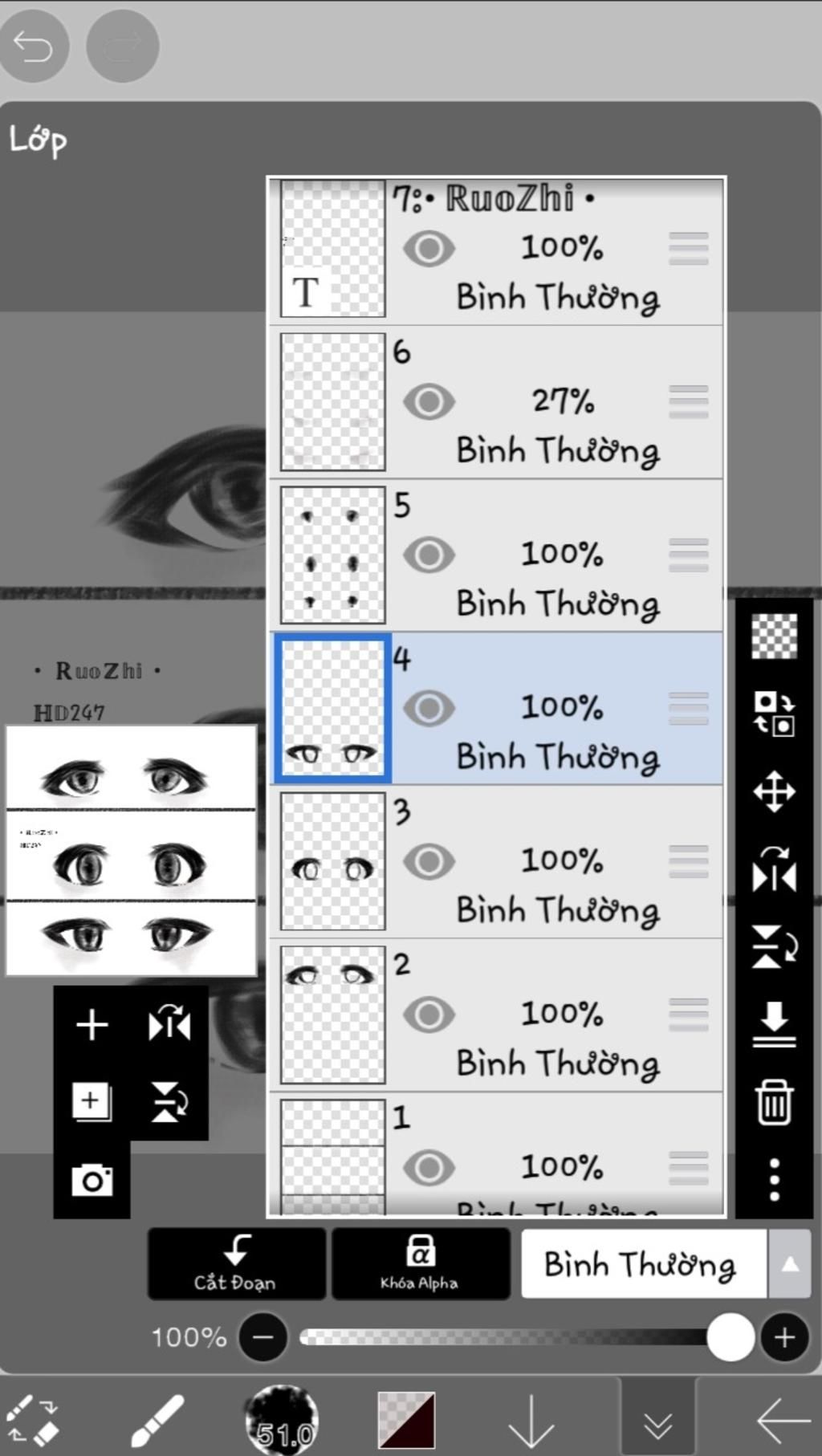Image resolution: width=822 pixels, height=1456 pixels.
Task: Expand blend mode list with triangle arrow
Action: coord(790,1265)
